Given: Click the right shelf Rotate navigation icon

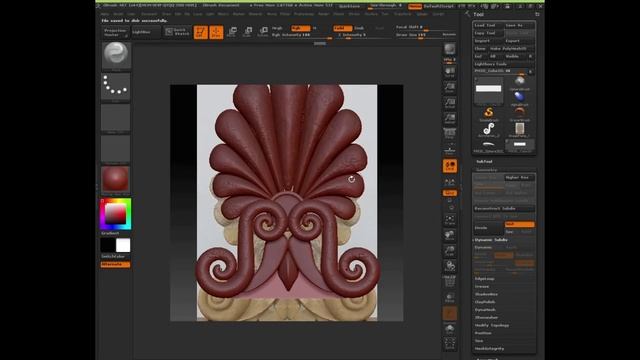Looking at the screenshot, I should [450, 267].
